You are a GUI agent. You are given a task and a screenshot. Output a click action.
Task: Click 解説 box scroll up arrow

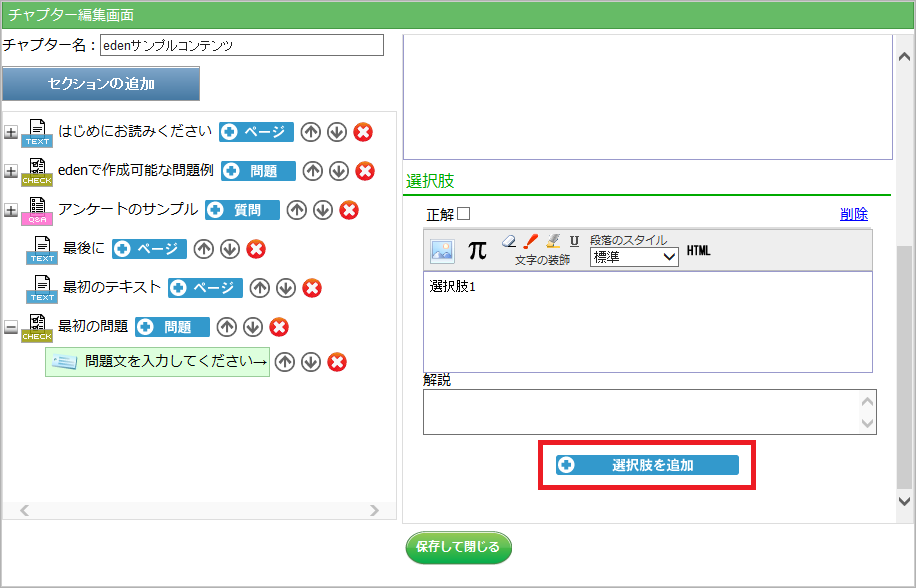point(868,401)
